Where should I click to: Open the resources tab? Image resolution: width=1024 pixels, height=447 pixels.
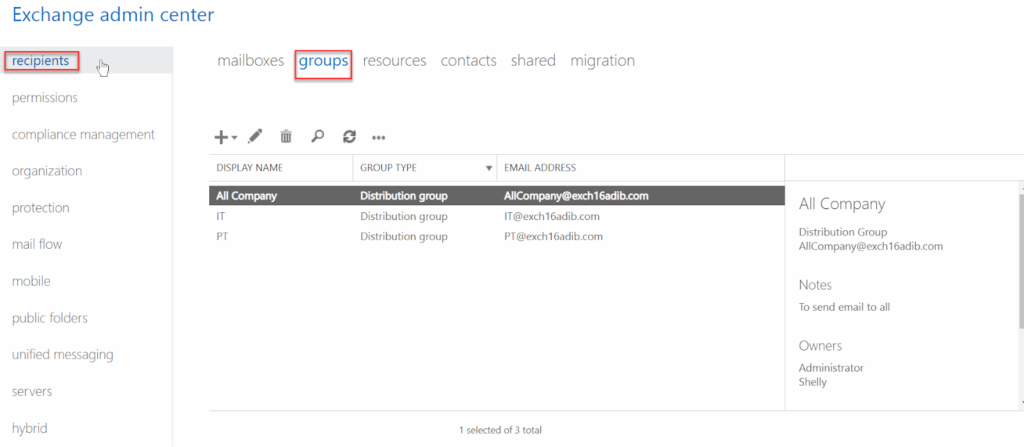(x=394, y=61)
